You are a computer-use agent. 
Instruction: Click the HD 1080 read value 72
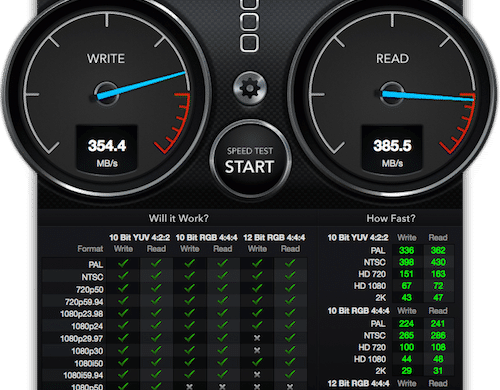tap(438, 286)
